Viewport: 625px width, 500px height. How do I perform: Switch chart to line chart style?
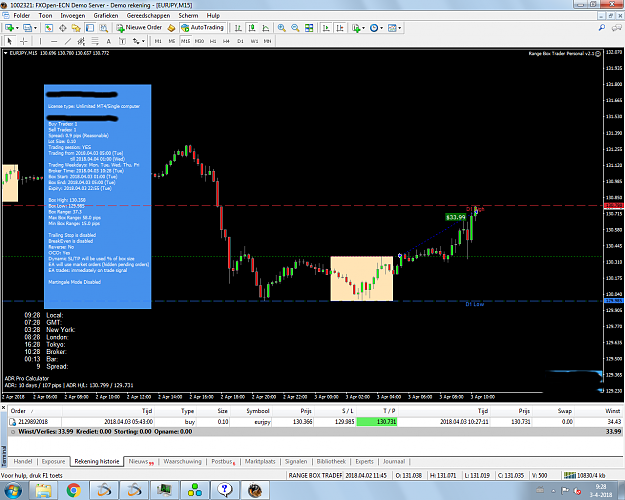pos(265,28)
